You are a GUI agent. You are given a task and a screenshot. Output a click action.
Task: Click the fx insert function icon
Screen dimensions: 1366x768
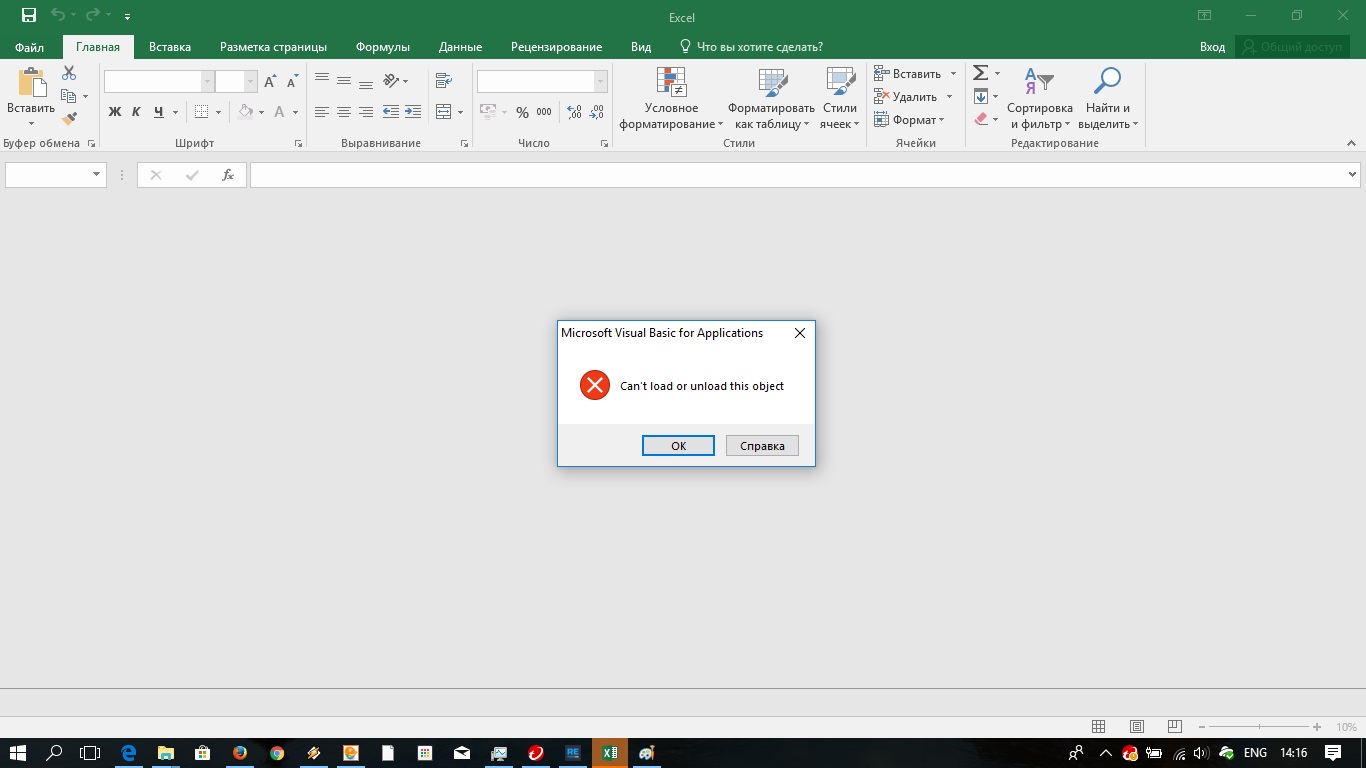[228, 175]
